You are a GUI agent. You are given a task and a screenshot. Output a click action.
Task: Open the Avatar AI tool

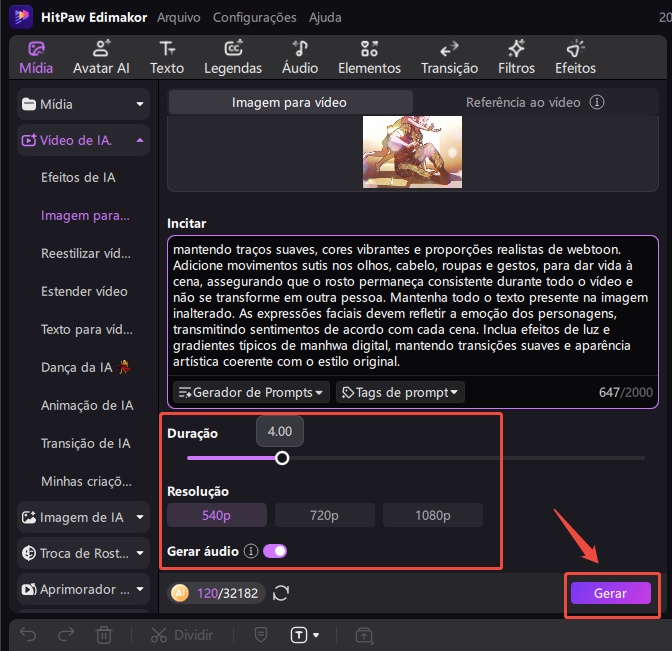(x=101, y=57)
